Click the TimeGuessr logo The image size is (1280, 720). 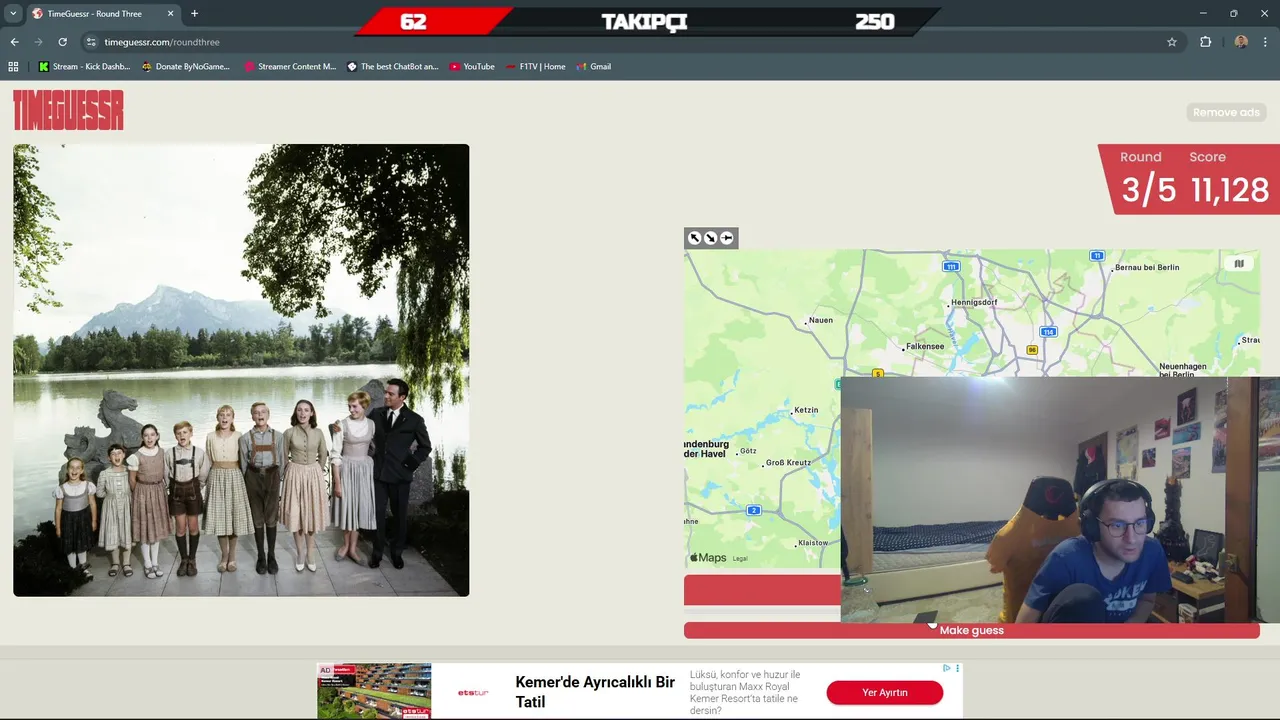click(x=68, y=110)
